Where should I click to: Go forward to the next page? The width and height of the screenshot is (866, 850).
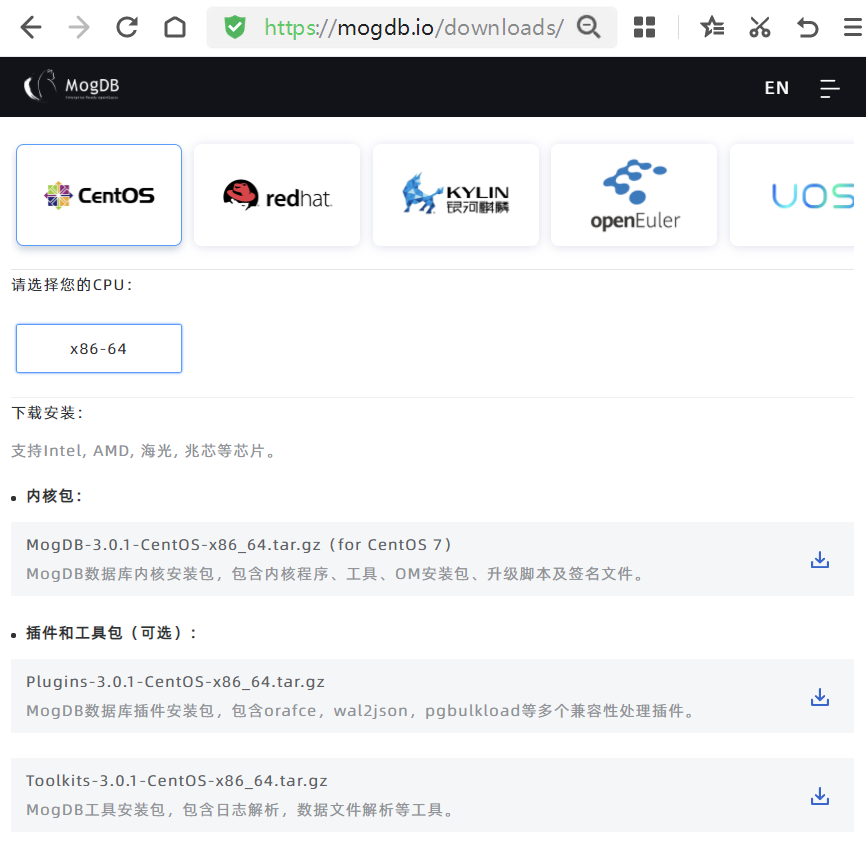point(79,28)
